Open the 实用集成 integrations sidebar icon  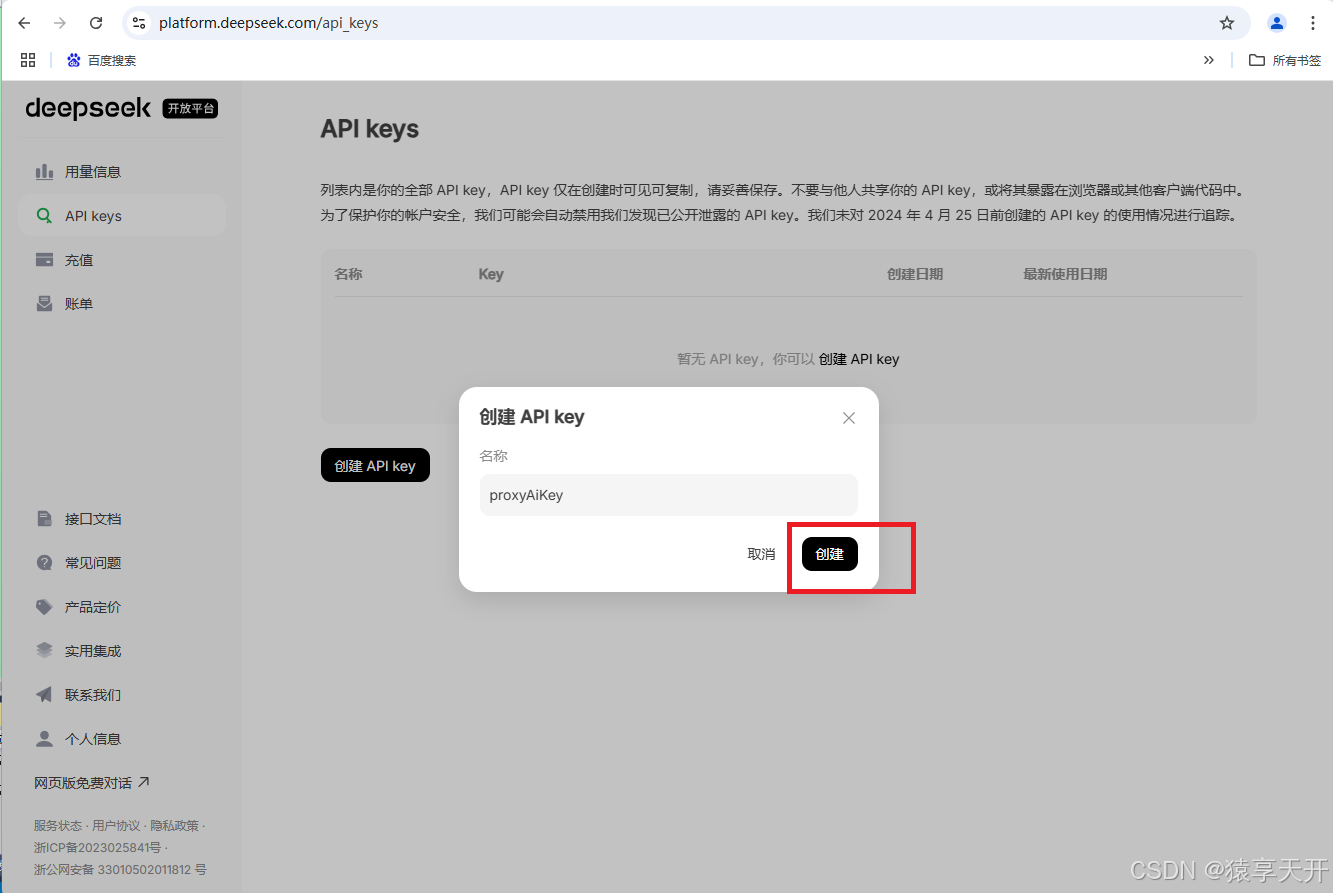point(44,650)
